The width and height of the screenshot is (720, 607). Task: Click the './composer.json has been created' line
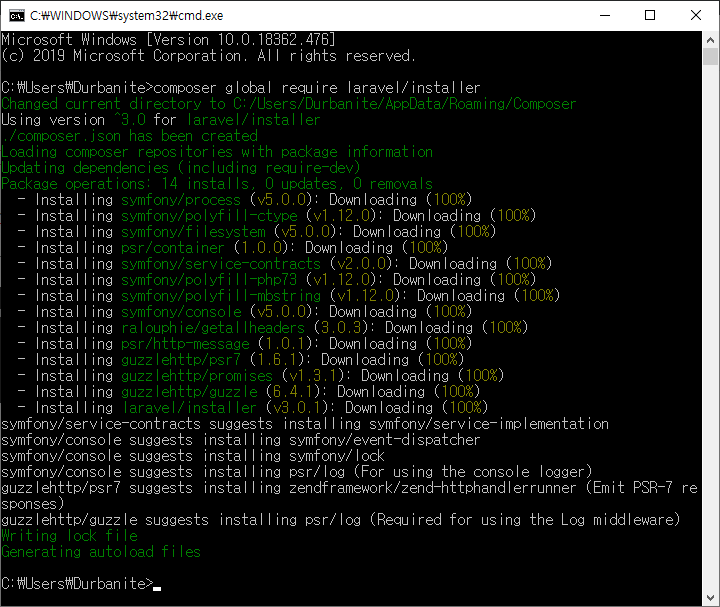pyautogui.click(x=129, y=136)
